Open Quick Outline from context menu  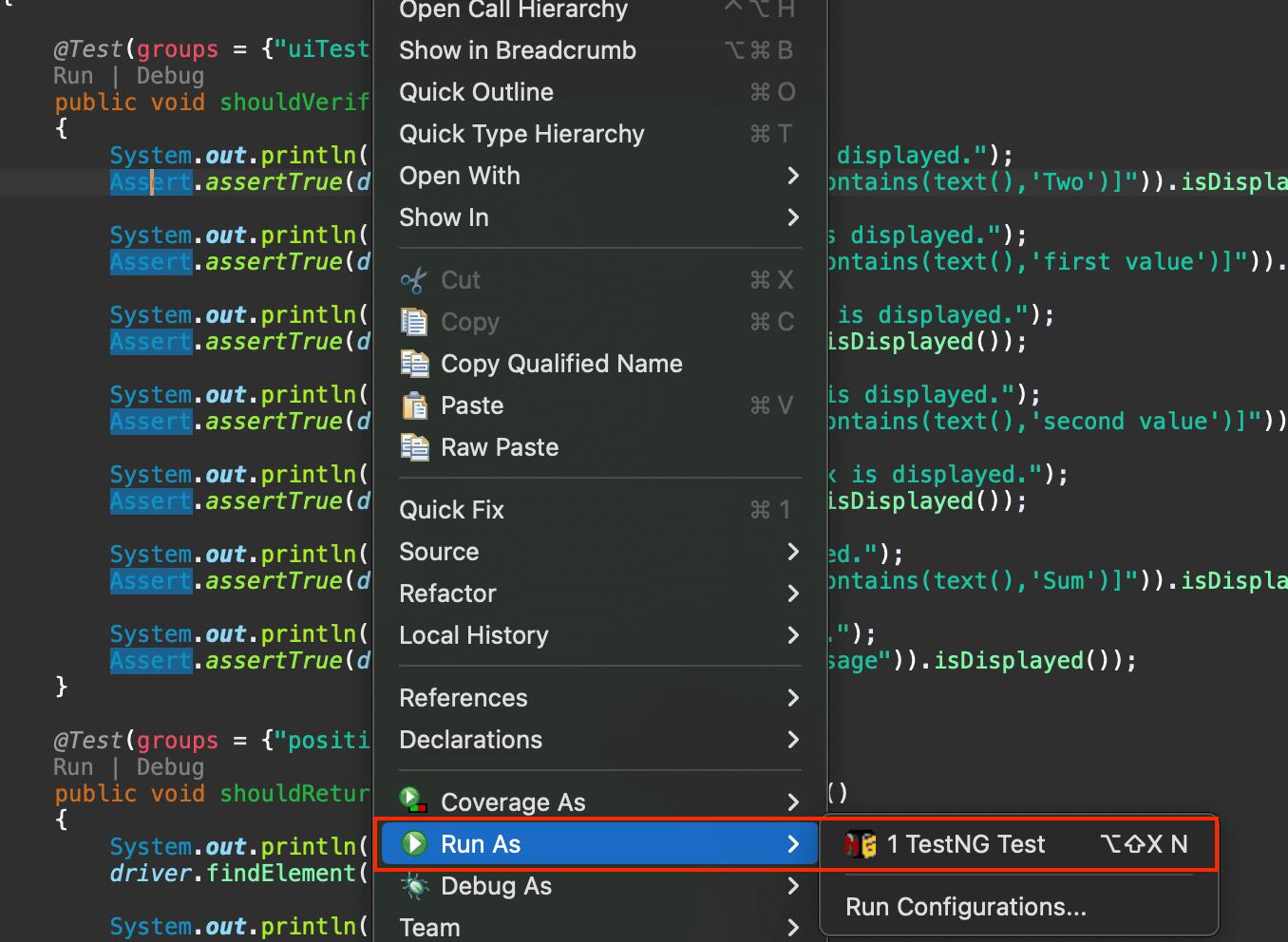476,91
